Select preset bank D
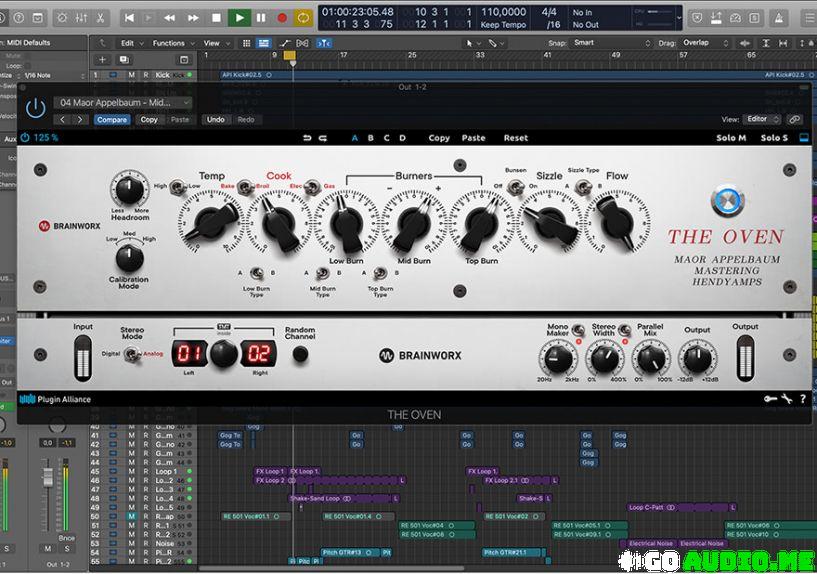Image resolution: width=817 pixels, height=574 pixels. pos(402,138)
